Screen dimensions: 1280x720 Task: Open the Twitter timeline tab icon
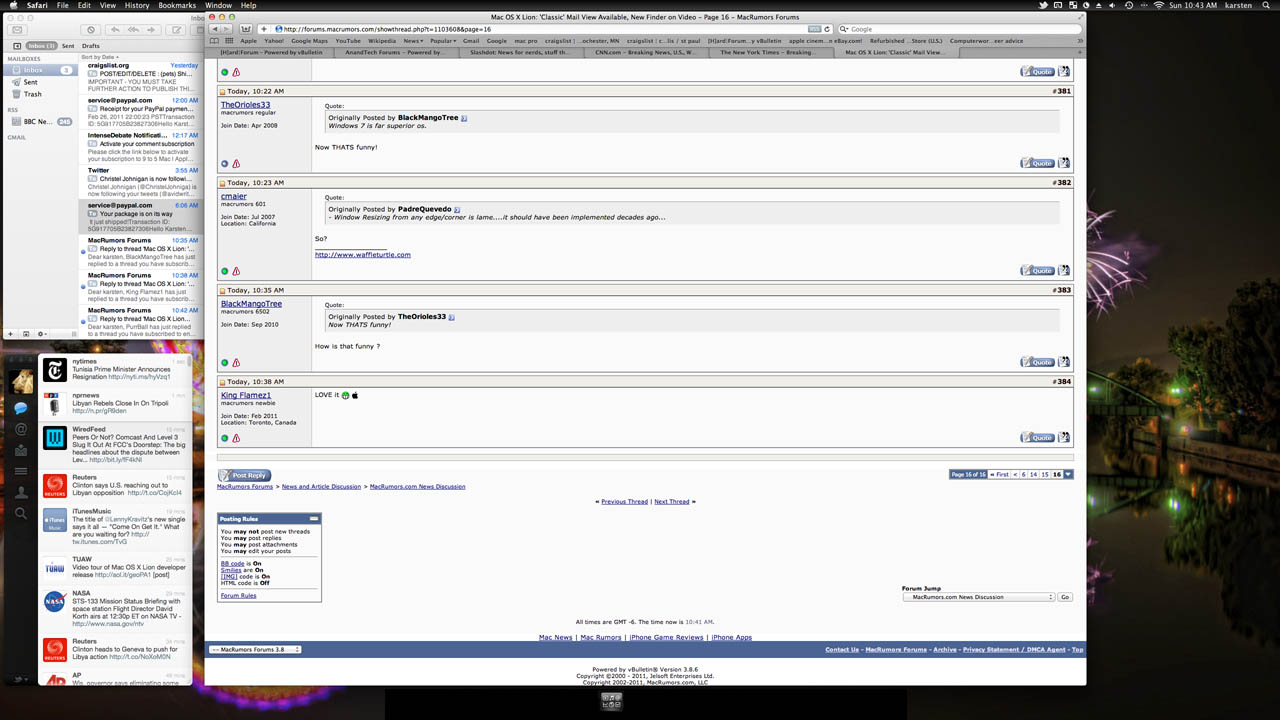21,408
